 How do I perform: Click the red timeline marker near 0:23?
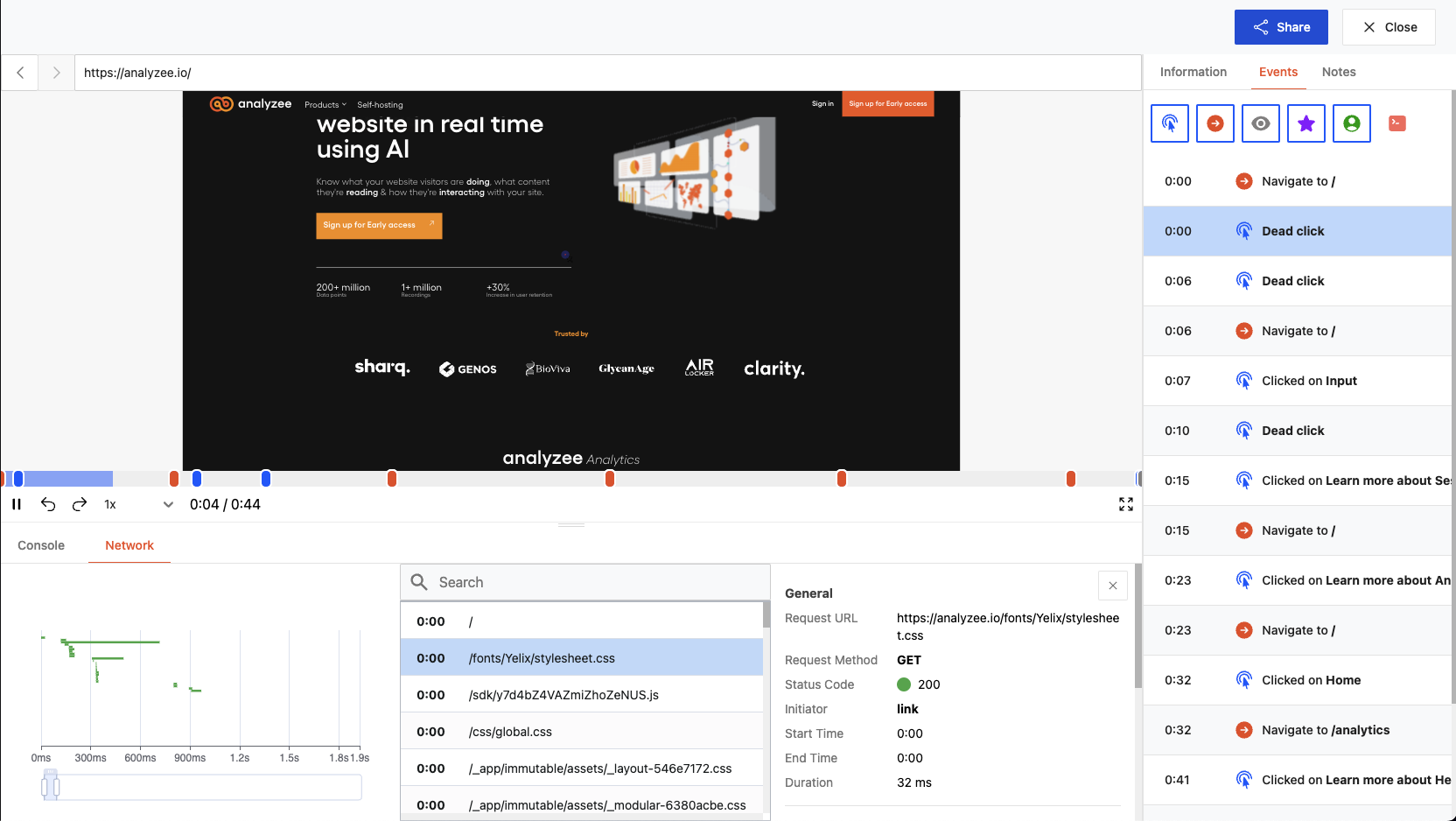click(610, 479)
